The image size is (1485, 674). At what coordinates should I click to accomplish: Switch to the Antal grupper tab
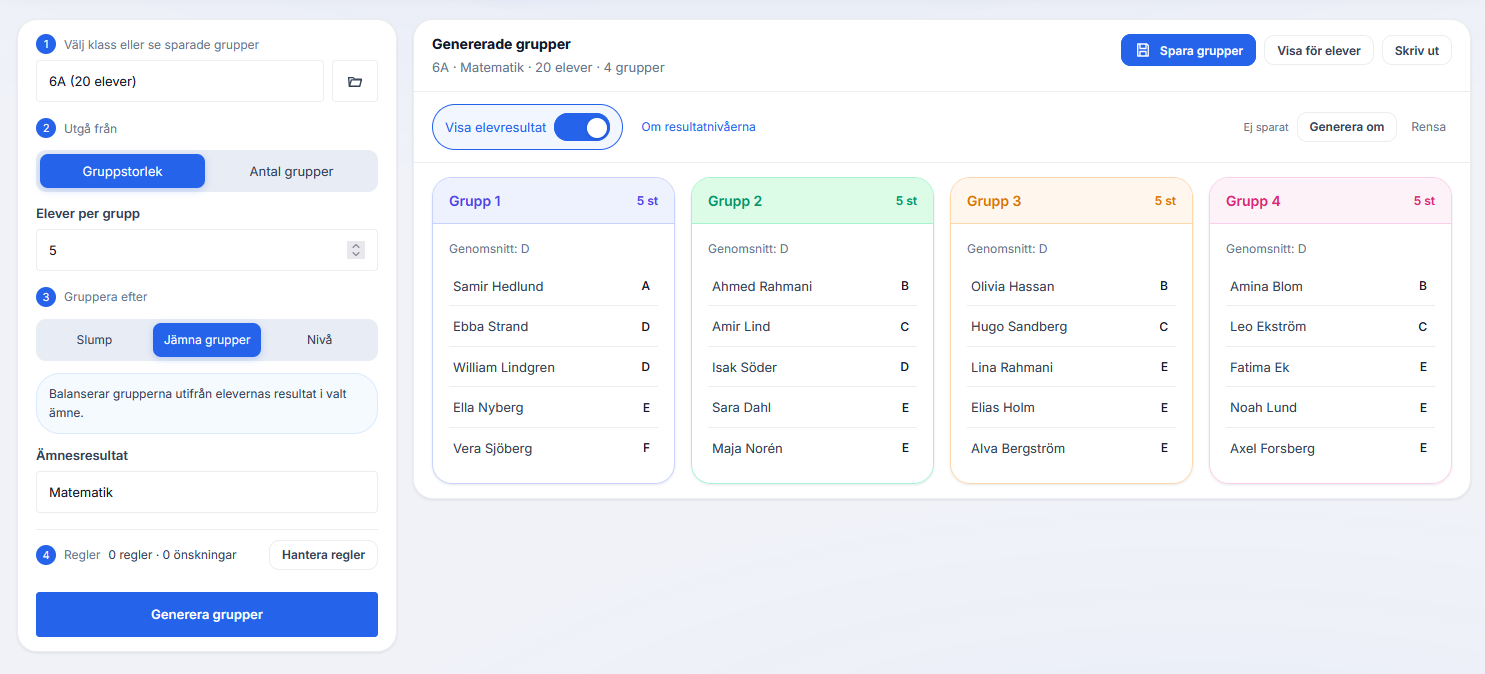point(291,171)
